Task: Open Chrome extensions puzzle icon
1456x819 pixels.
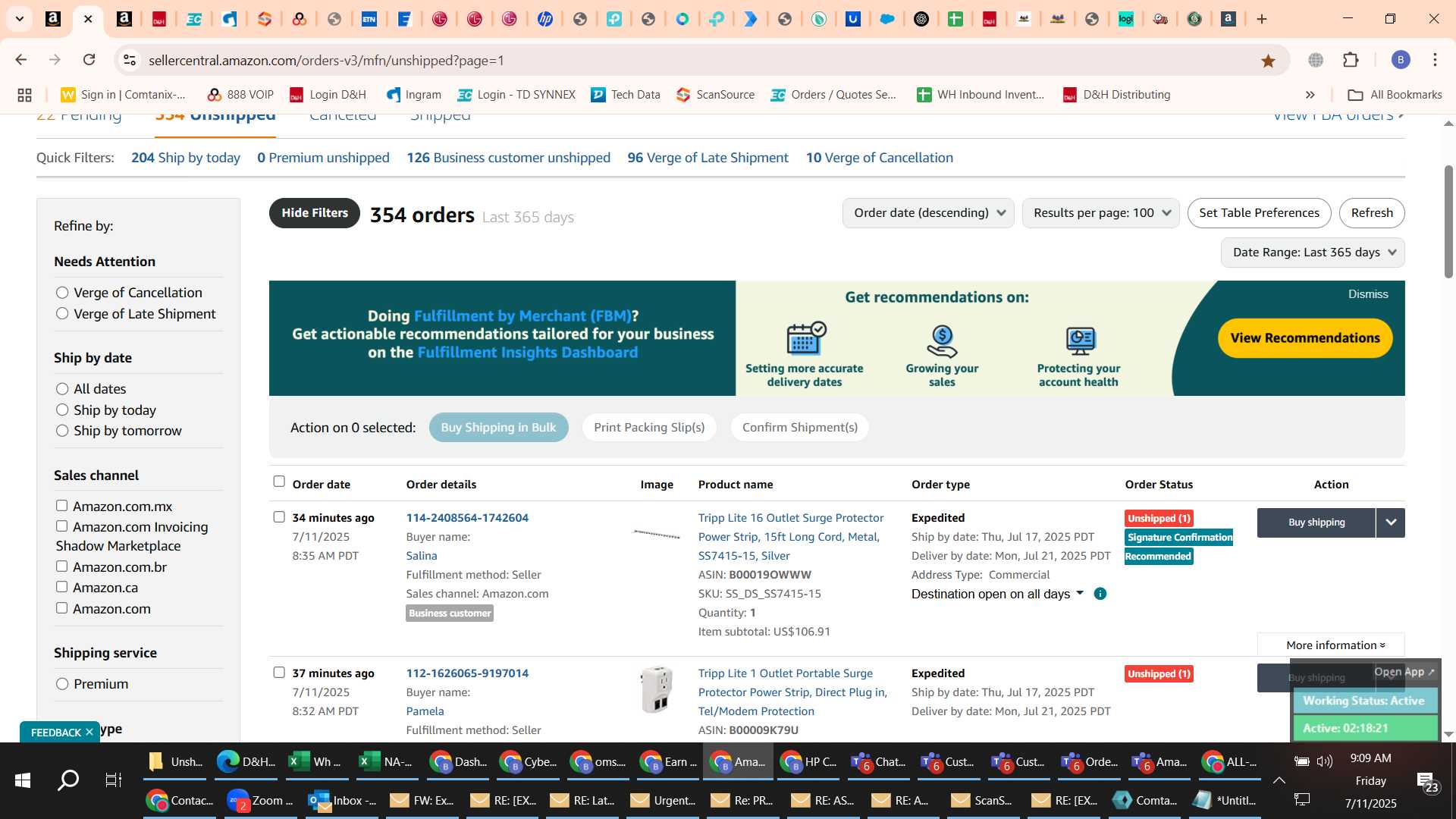Action: (1351, 60)
